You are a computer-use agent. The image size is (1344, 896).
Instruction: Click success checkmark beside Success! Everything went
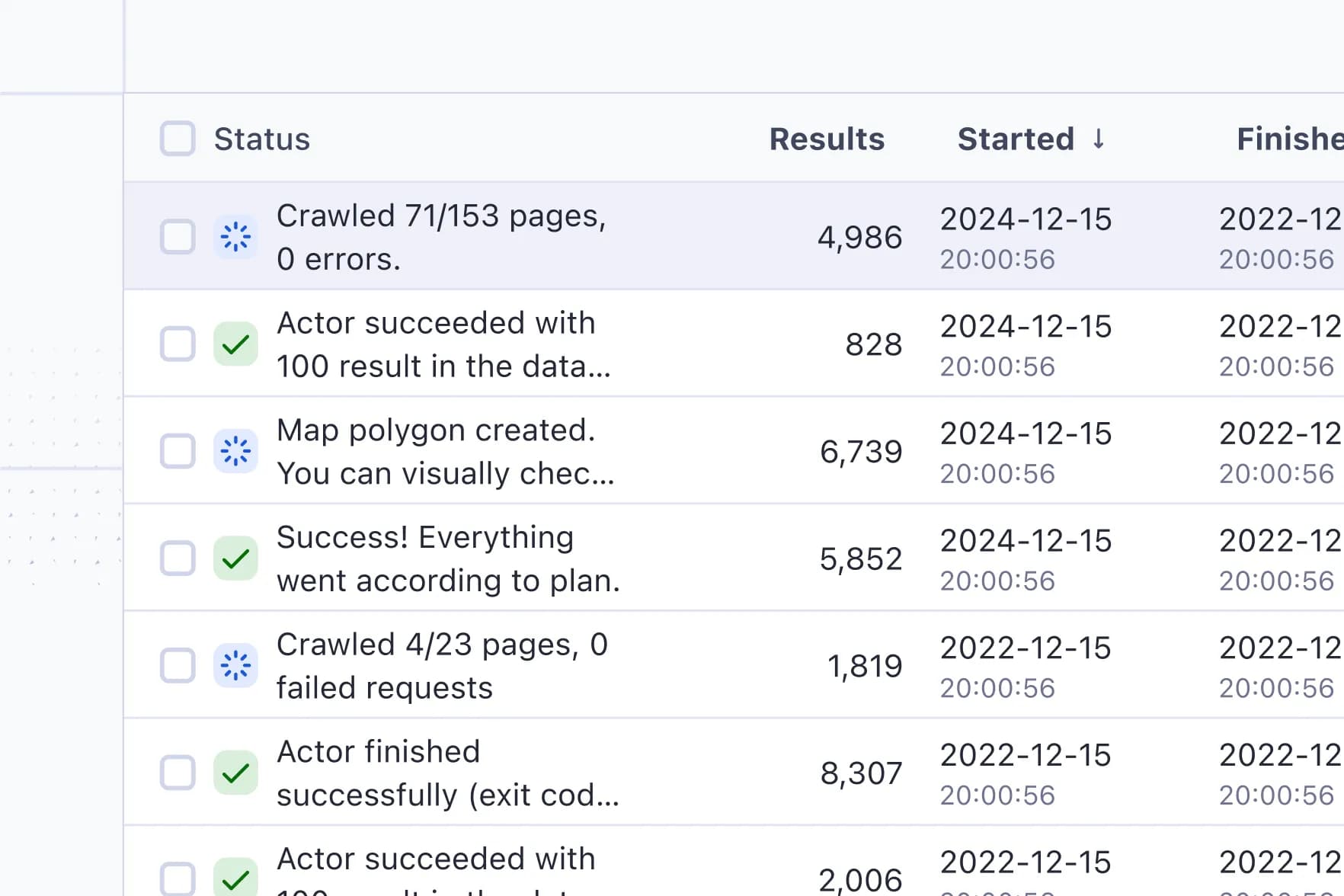tap(235, 558)
